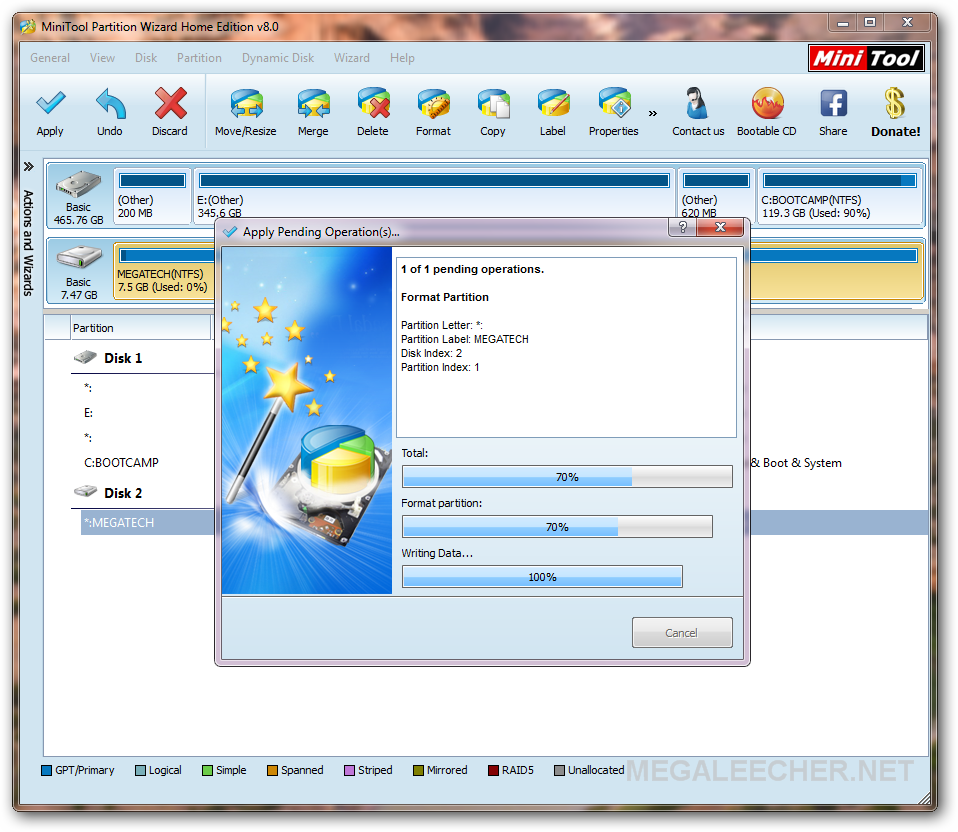
Task: Click the Format partition progress bar
Action: 557,527
